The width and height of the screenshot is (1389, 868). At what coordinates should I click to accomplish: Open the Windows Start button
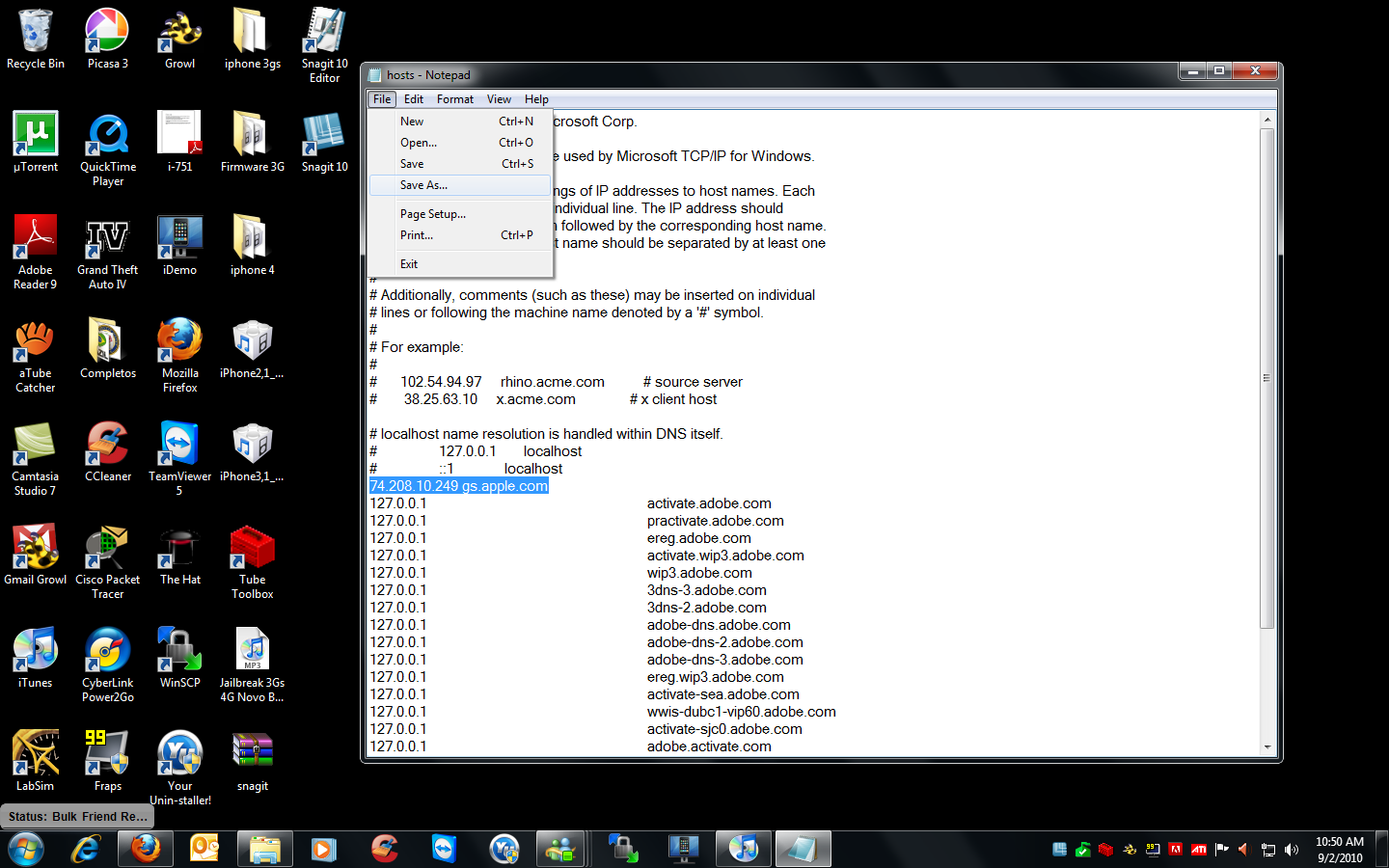point(26,850)
